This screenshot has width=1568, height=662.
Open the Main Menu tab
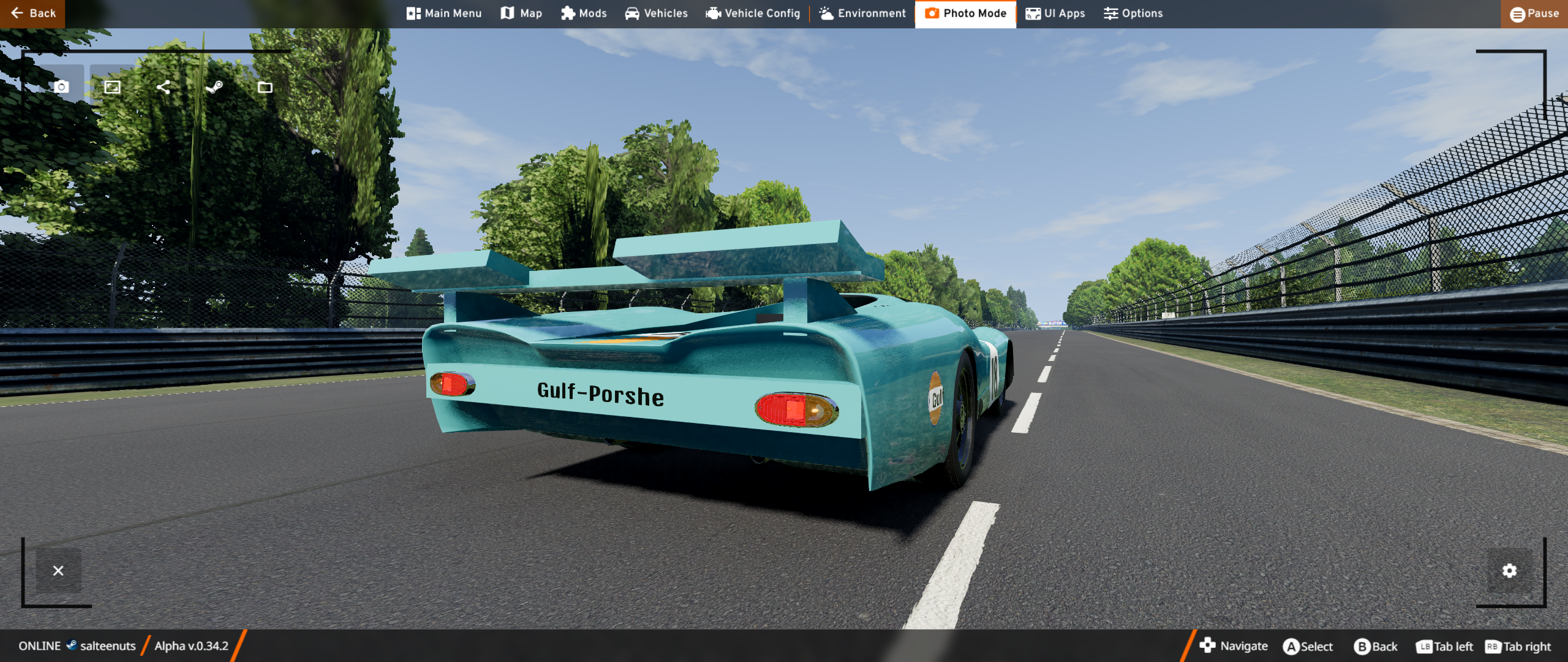pyautogui.click(x=444, y=13)
